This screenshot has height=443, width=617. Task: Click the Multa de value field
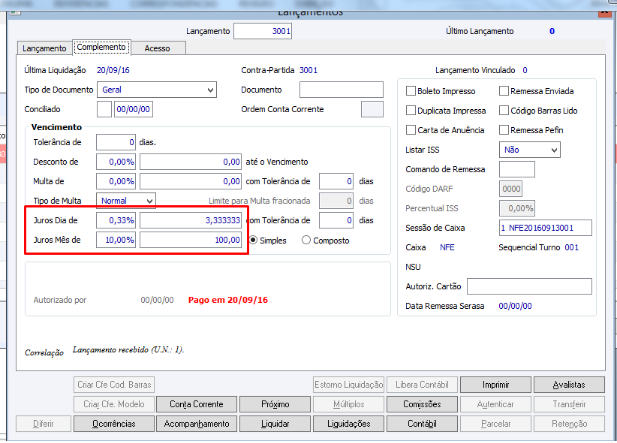point(190,181)
